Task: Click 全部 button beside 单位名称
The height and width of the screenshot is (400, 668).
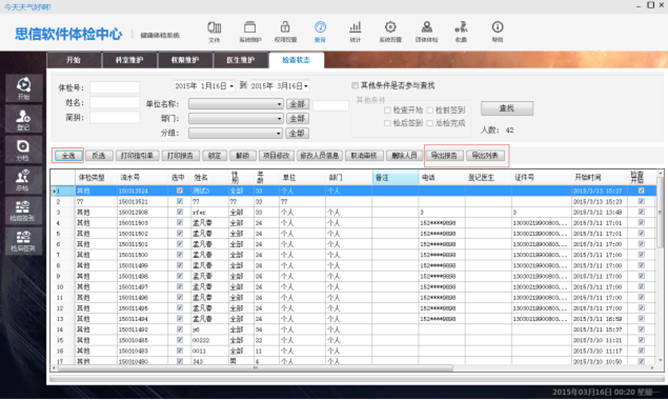Action: 297,104
